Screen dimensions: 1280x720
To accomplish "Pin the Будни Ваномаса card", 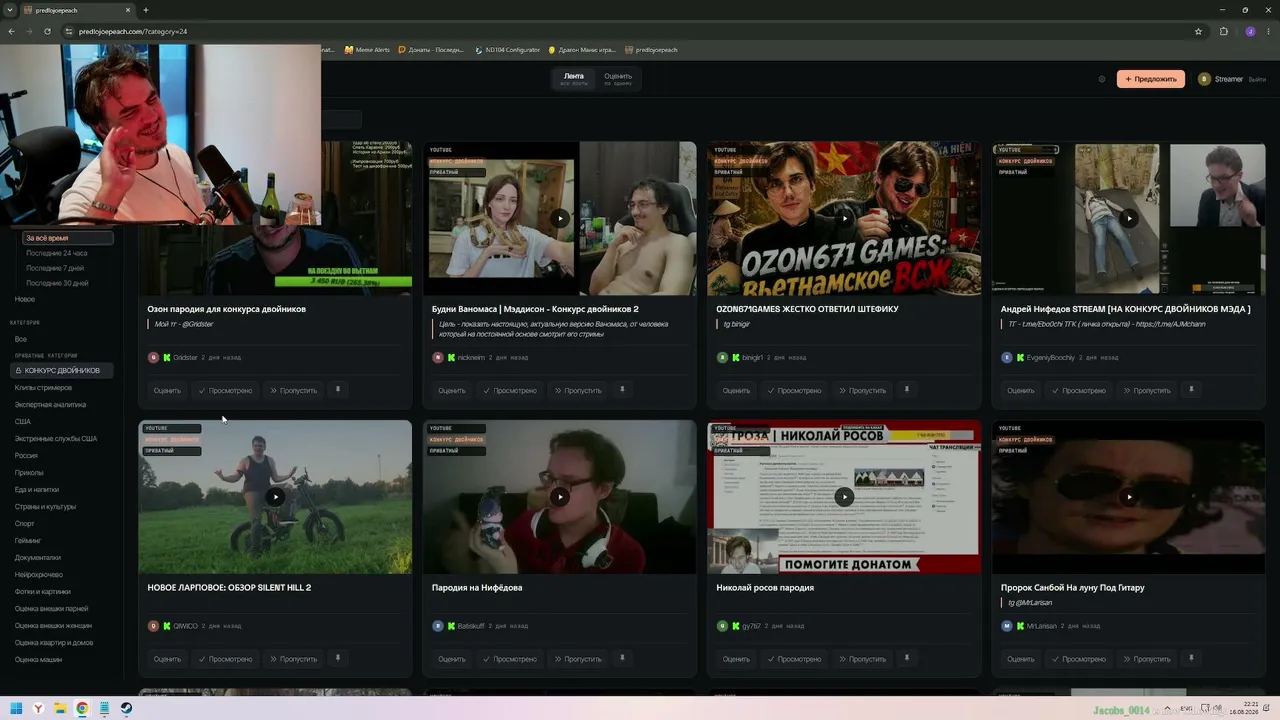I will (622, 390).
